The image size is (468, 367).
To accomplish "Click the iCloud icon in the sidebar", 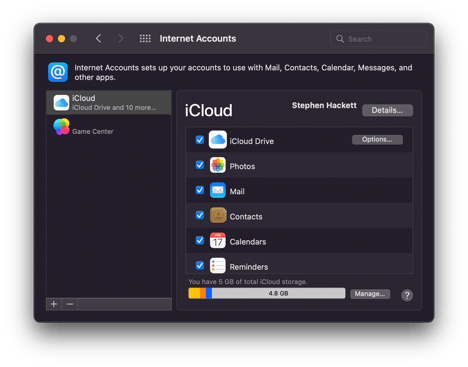I will pos(61,103).
